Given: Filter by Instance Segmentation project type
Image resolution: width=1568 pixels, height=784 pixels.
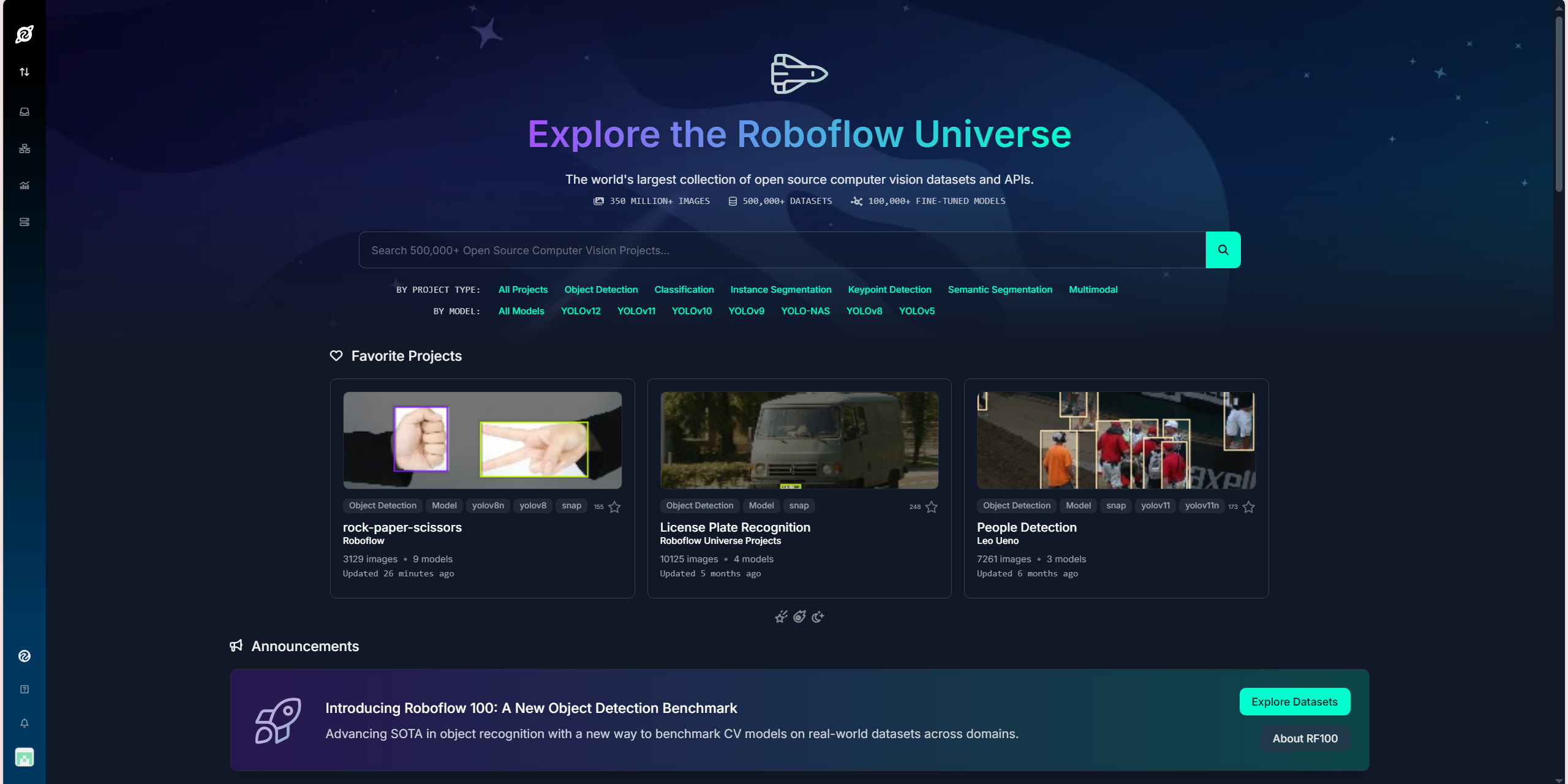Looking at the screenshot, I should (781, 289).
